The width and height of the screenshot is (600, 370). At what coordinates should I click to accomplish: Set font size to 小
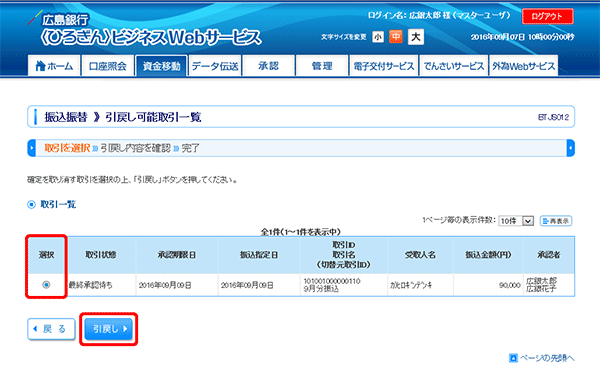tap(378, 37)
